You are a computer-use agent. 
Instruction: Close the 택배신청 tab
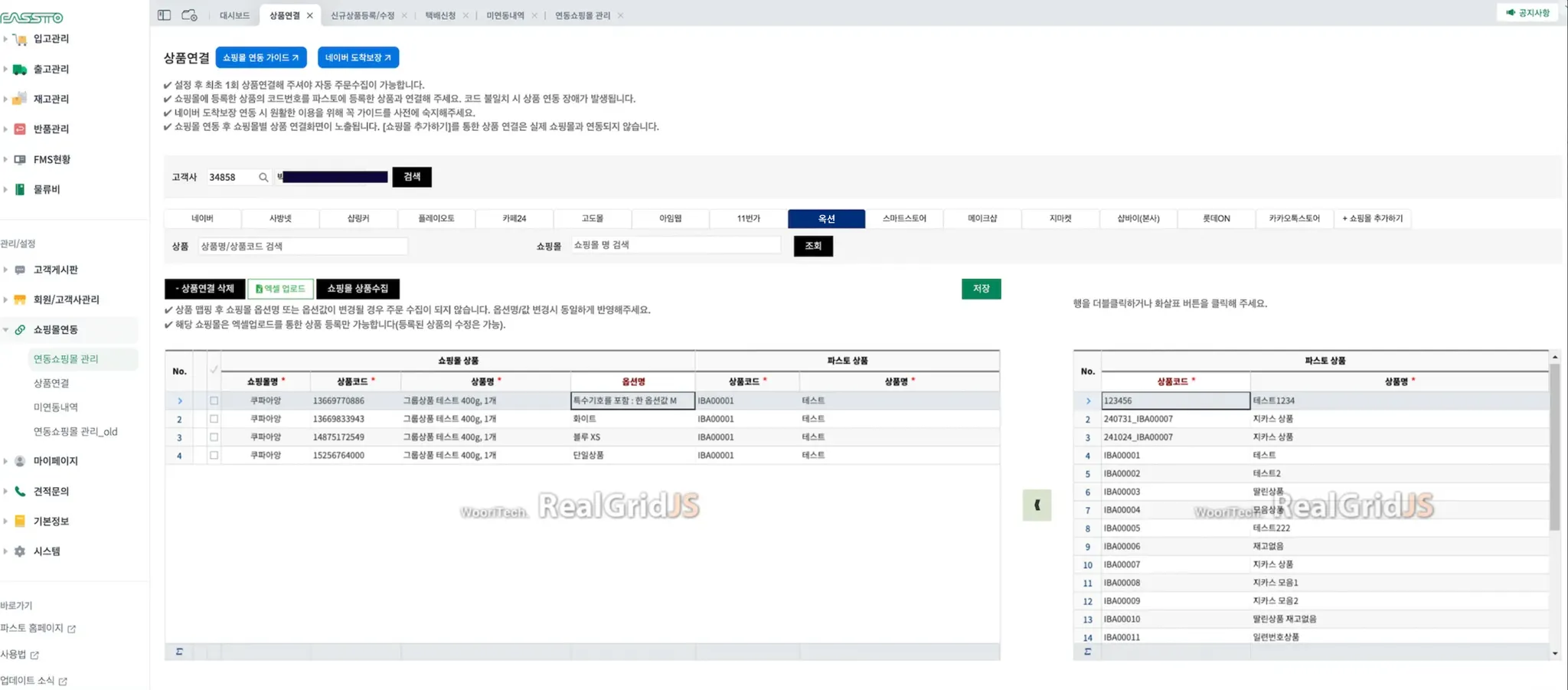465,15
